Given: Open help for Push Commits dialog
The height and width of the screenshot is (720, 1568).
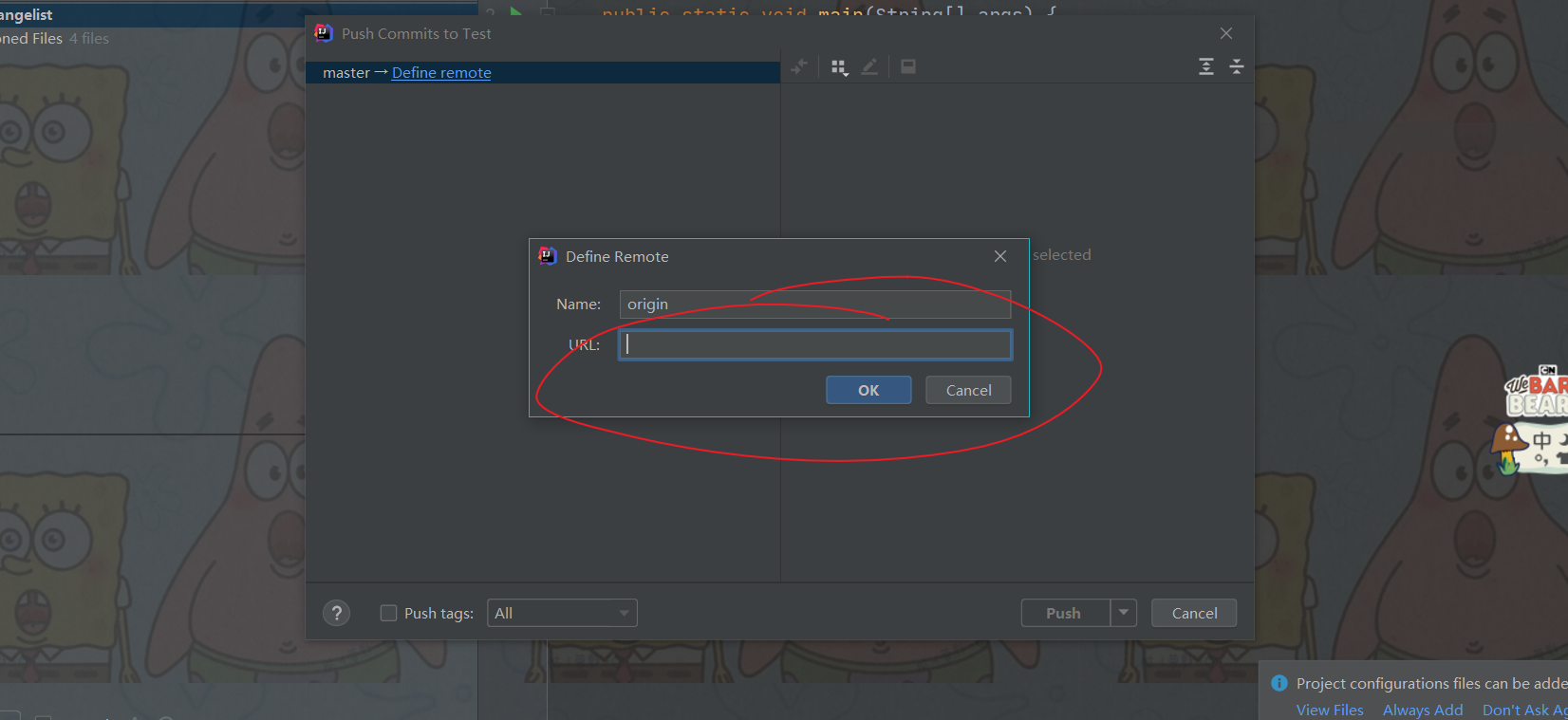Looking at the screenshot, I should [x=337, y=613].
